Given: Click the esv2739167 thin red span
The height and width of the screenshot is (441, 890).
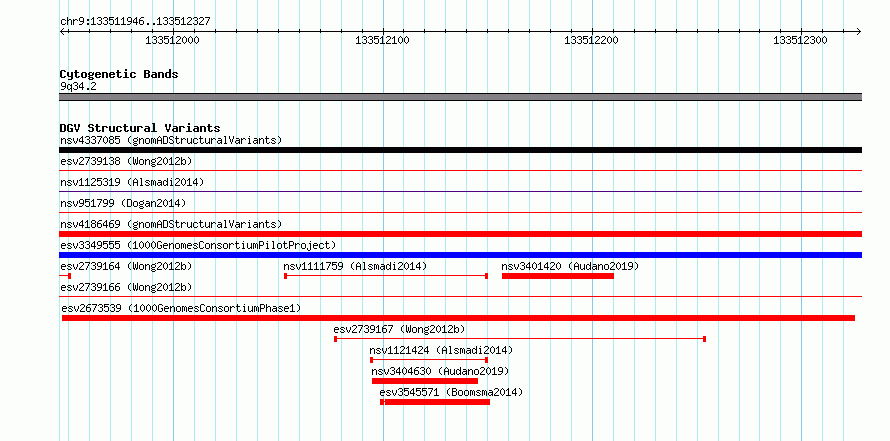Looking at the screenshot, I should pyautogui.click(x=520, y=339).
